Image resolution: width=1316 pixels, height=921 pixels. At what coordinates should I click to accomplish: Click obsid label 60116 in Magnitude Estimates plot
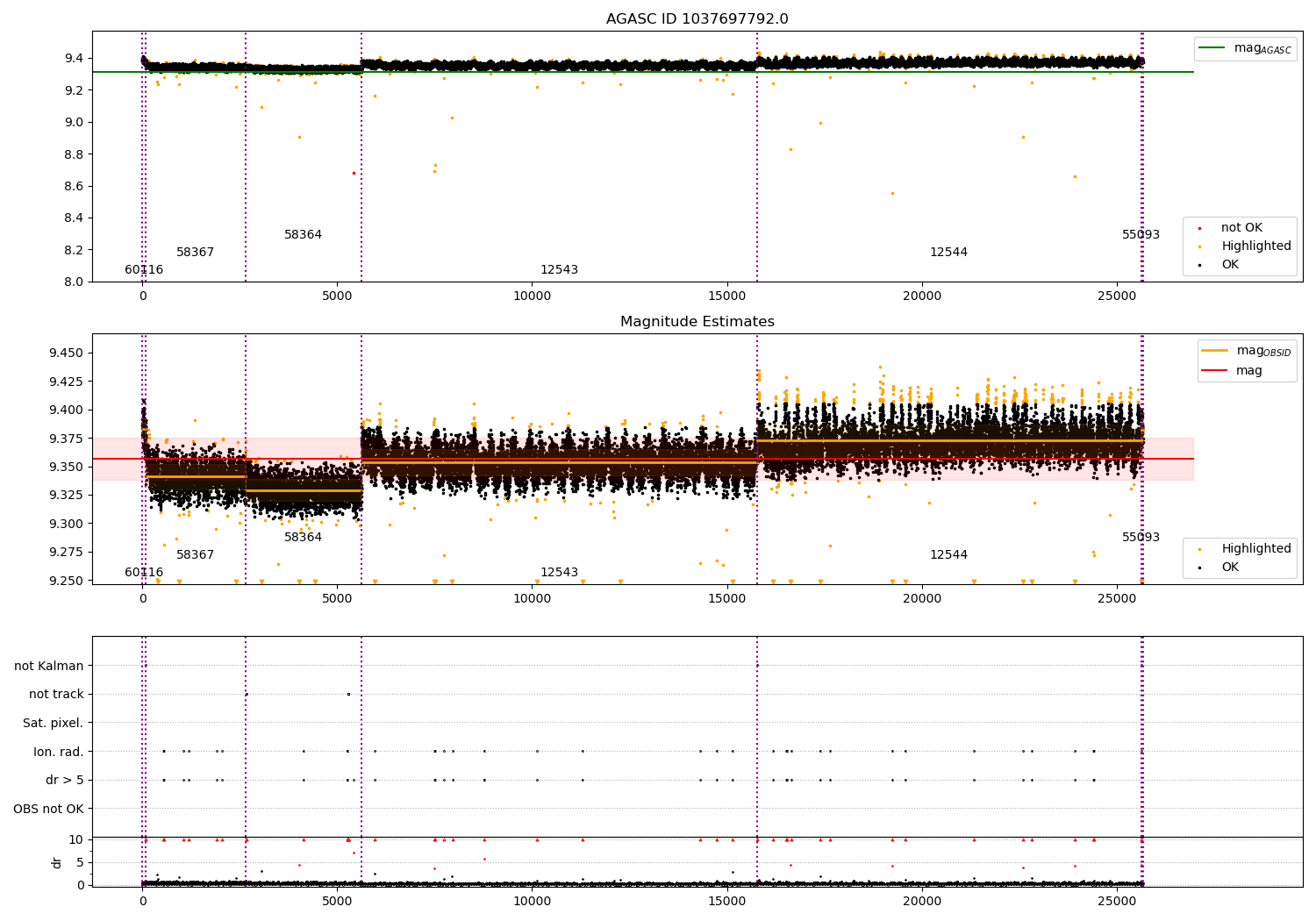[x=144, y=573]
